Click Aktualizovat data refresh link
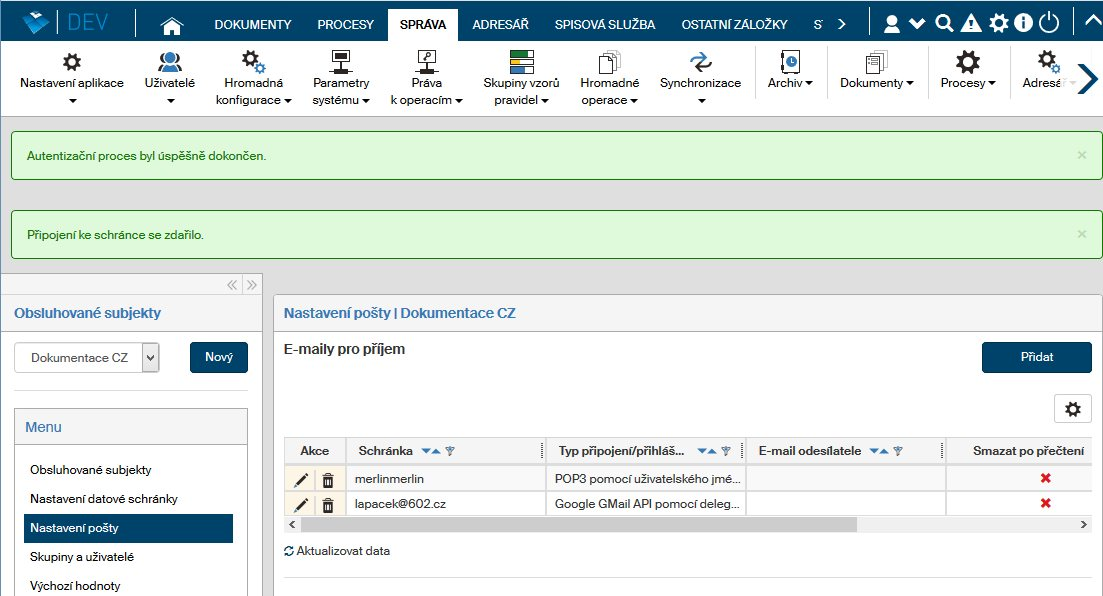 click(338, 551)
